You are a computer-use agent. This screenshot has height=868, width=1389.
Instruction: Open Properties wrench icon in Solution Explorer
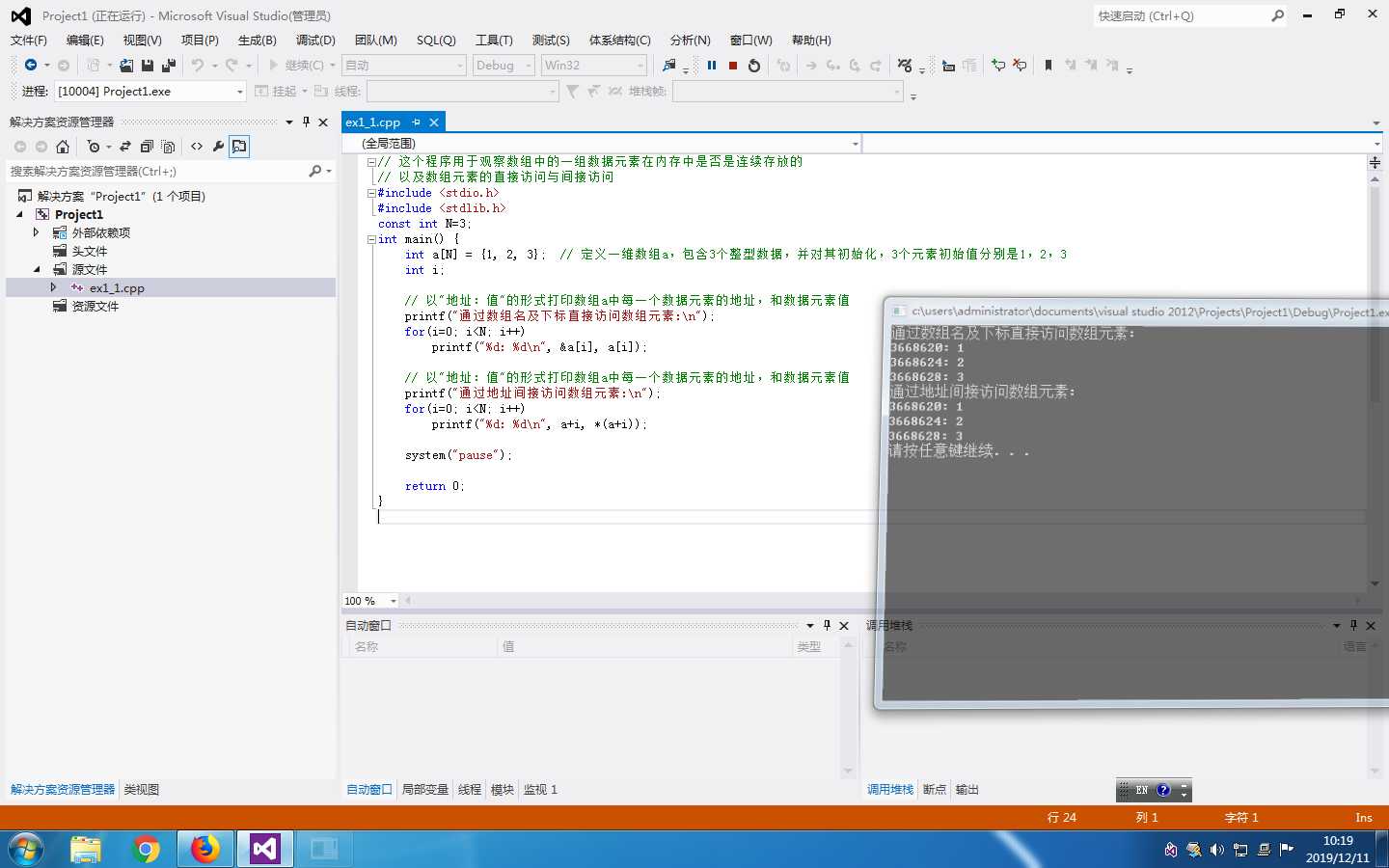click(218, 147)
